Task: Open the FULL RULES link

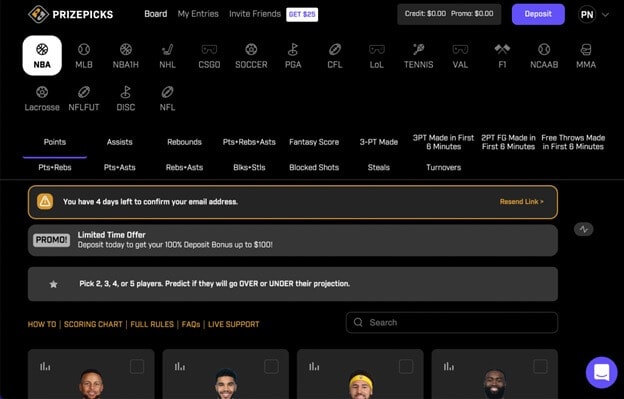Action: click(x=152, y=324)
